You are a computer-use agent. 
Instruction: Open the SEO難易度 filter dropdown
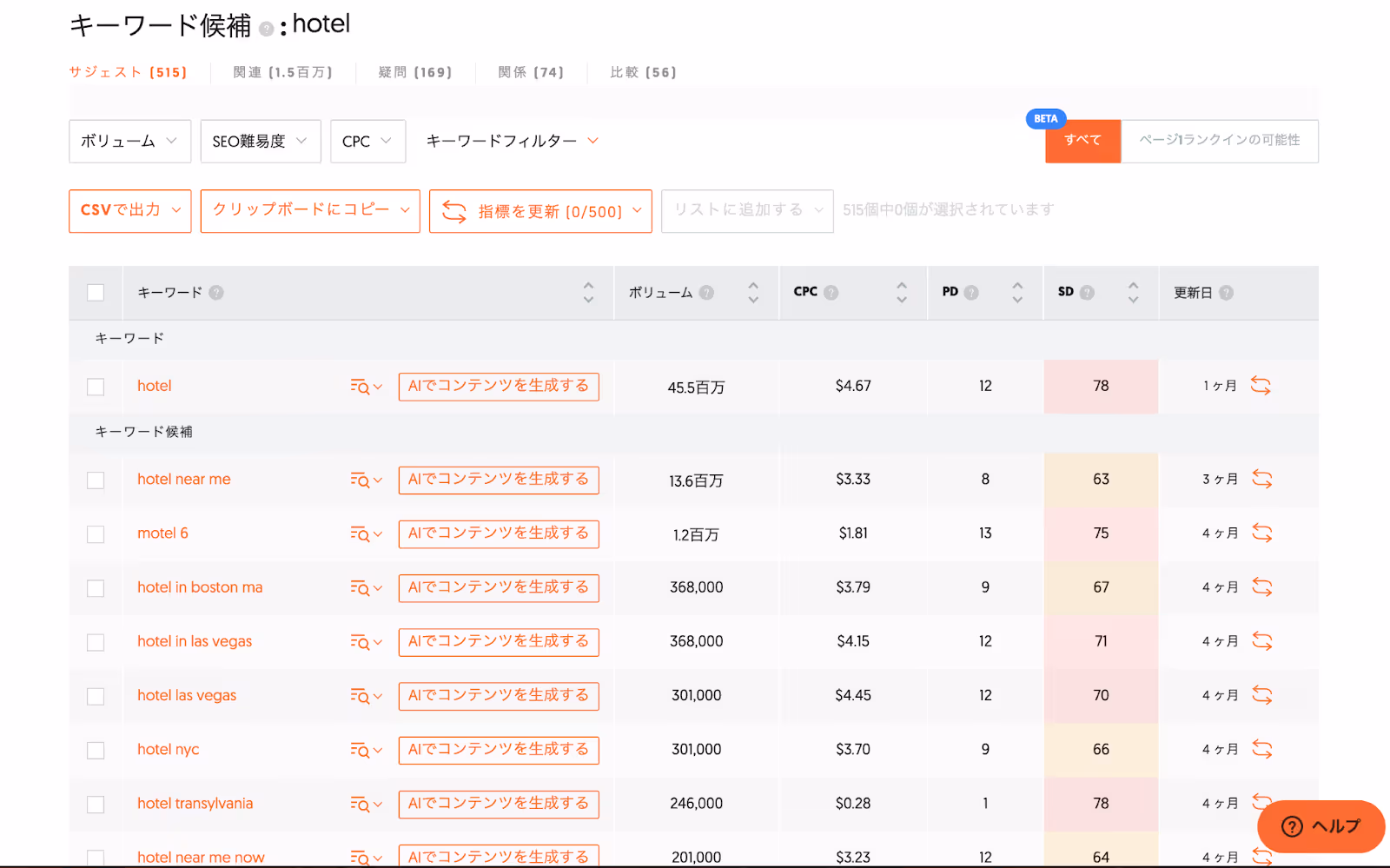click(x=261, y=141)
